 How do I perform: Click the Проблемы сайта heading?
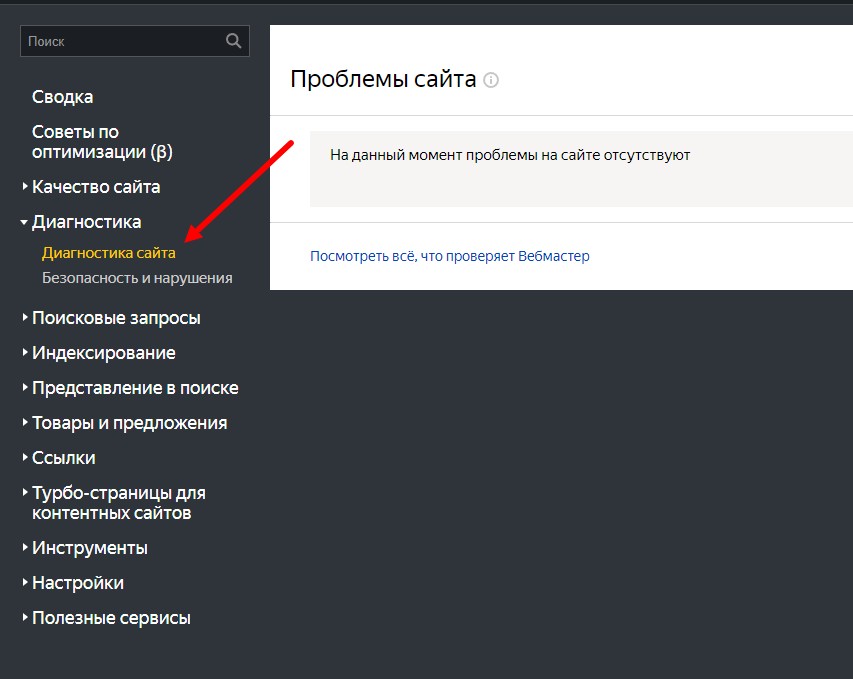(382, 79)
